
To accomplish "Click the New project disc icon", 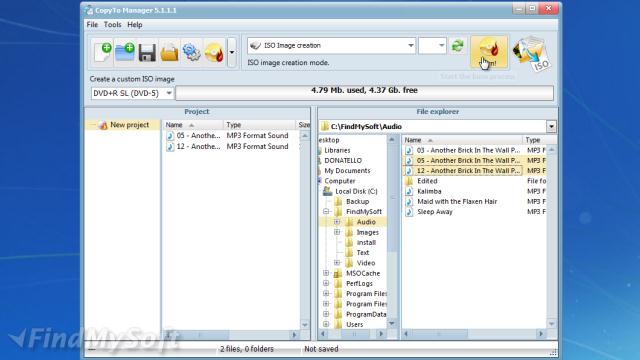I will coord(103,125).
